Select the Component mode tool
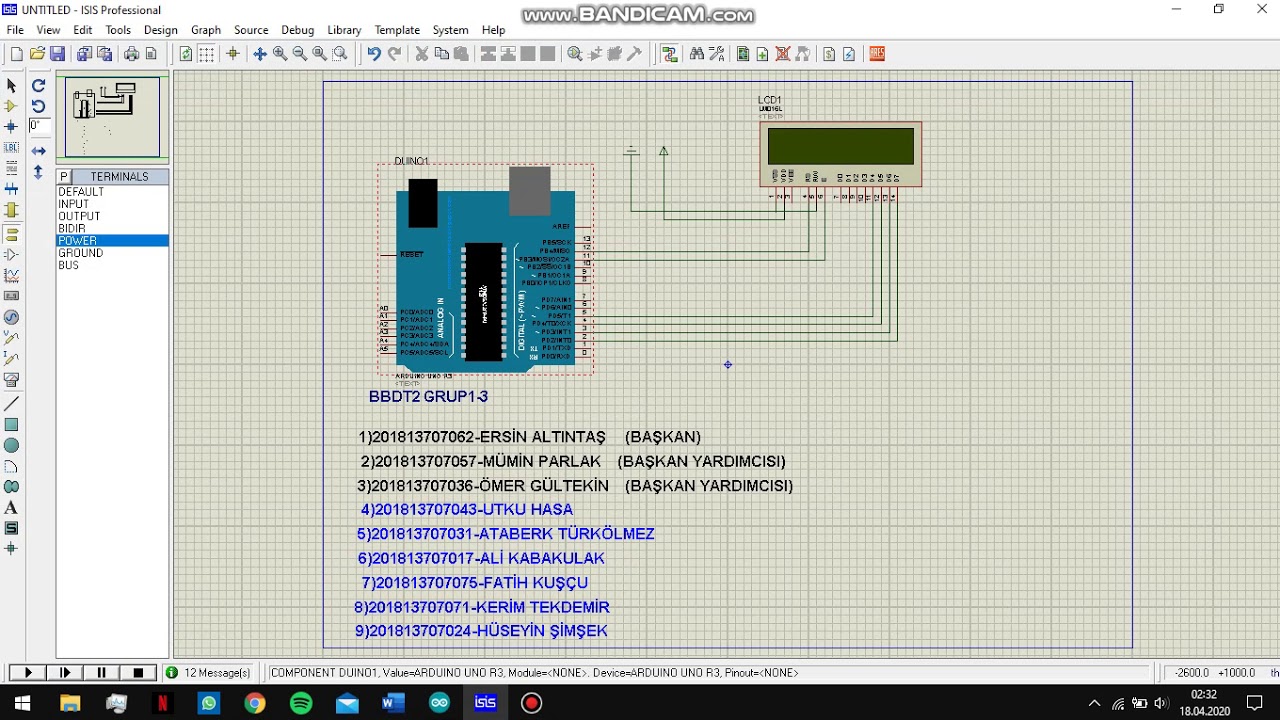 point(12,106)
